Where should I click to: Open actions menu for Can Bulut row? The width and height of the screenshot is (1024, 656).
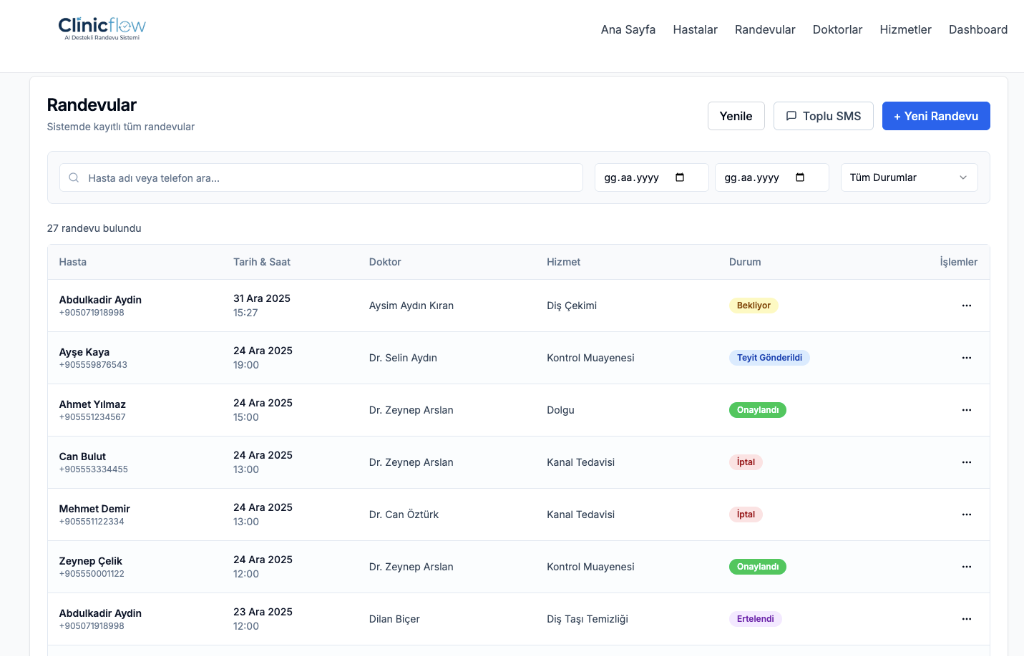(966, 462)
